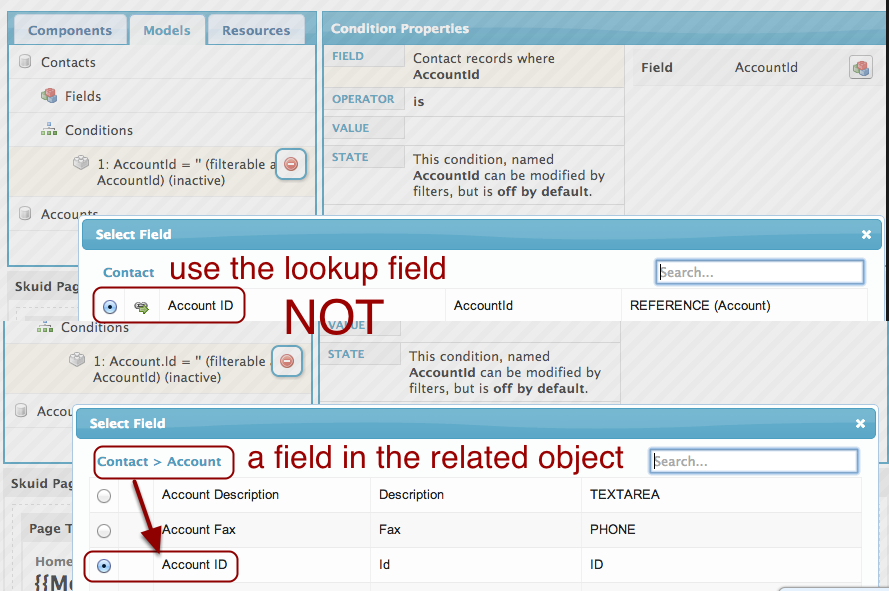This screenshot has height=591, width=889.
Task: Expand the Conditions node under Fields
Action: pos(98,130)
